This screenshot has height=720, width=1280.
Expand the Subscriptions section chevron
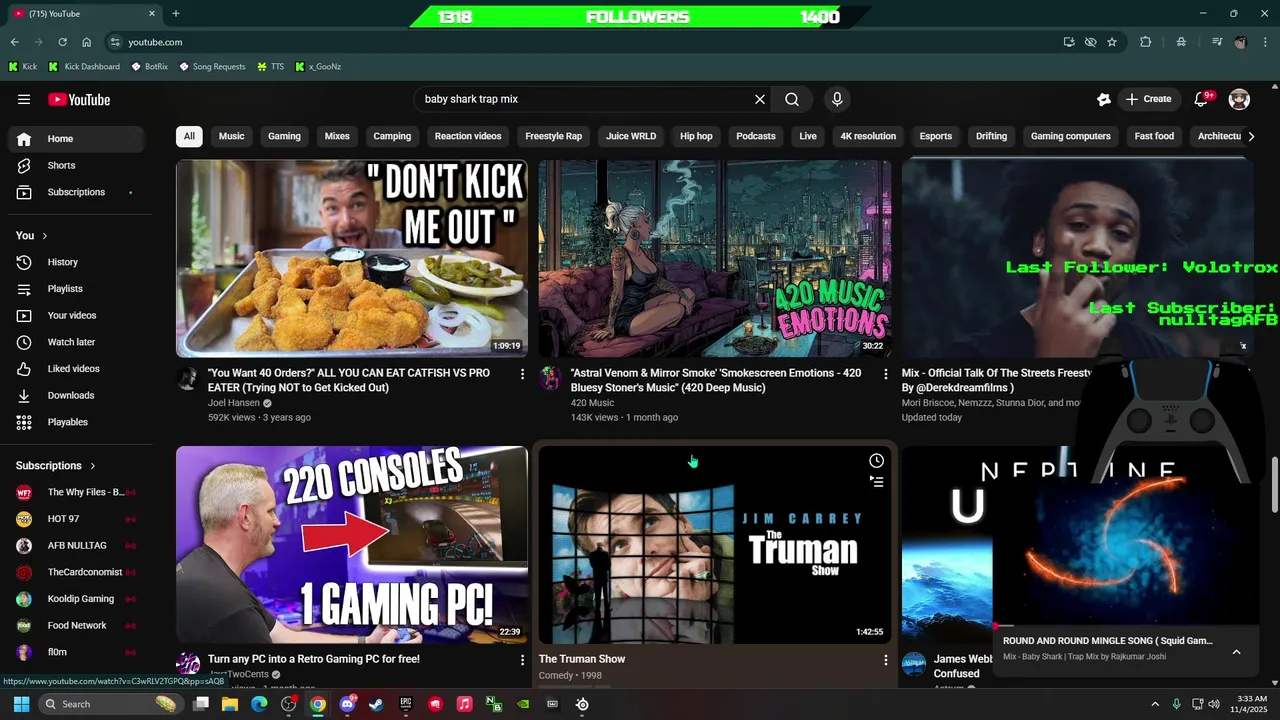[x=93, y=466]
